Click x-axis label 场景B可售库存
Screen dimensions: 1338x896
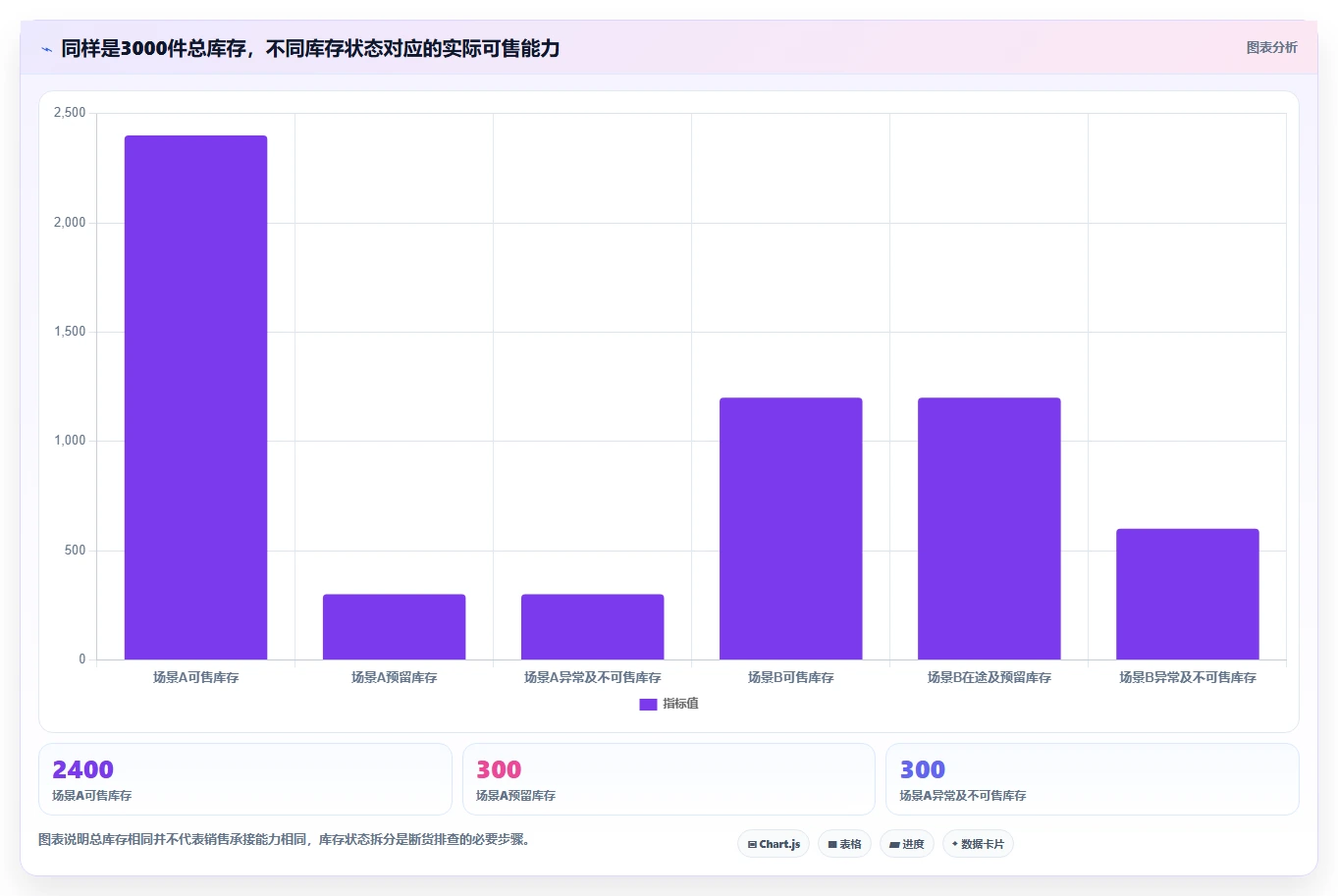(790, 677)
